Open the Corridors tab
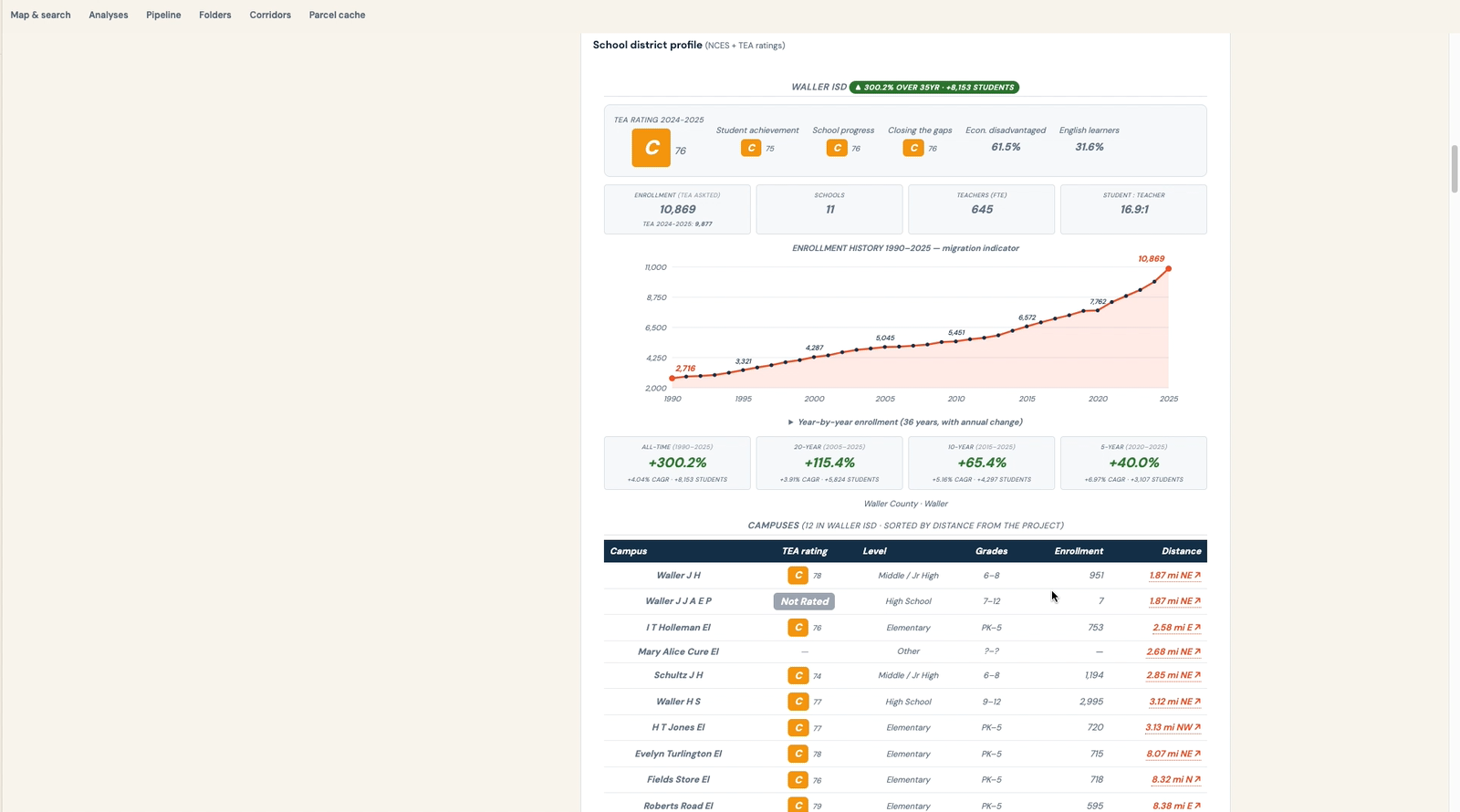 click(x=270, y=15)
